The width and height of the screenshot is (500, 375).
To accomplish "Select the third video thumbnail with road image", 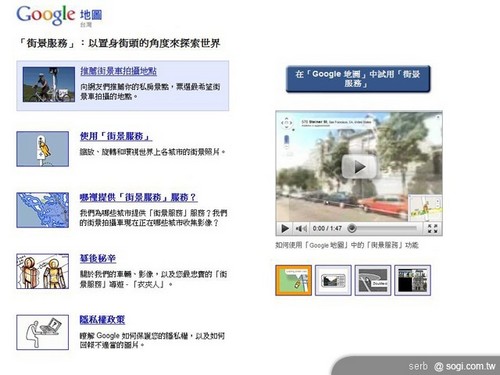I will point(373,280).
